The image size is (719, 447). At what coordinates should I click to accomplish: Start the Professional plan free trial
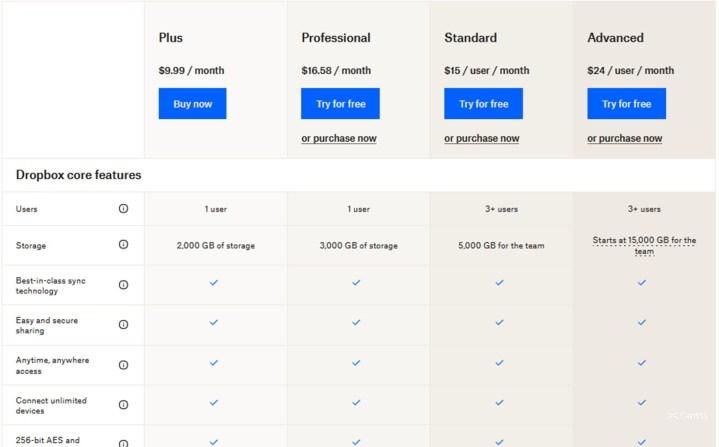coord(340,104)
